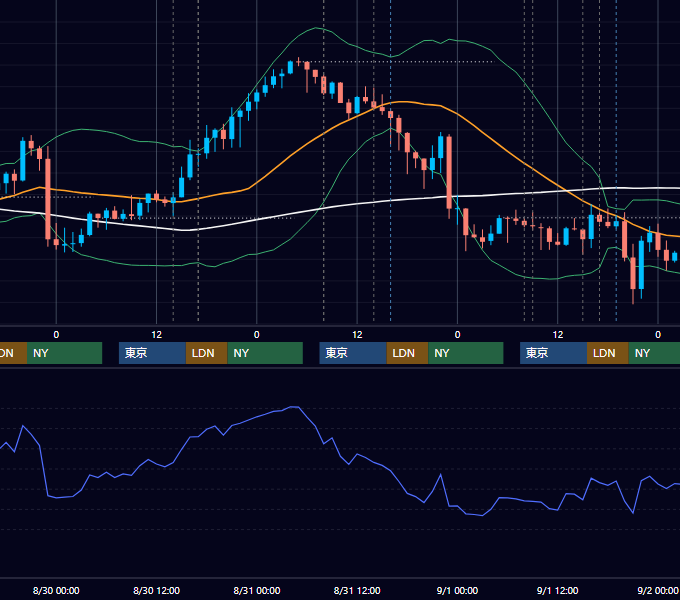This screenshot has width=680, height=600.
Task: Click the 8/31 00:00 date label
Action: [x=257, y=590]
